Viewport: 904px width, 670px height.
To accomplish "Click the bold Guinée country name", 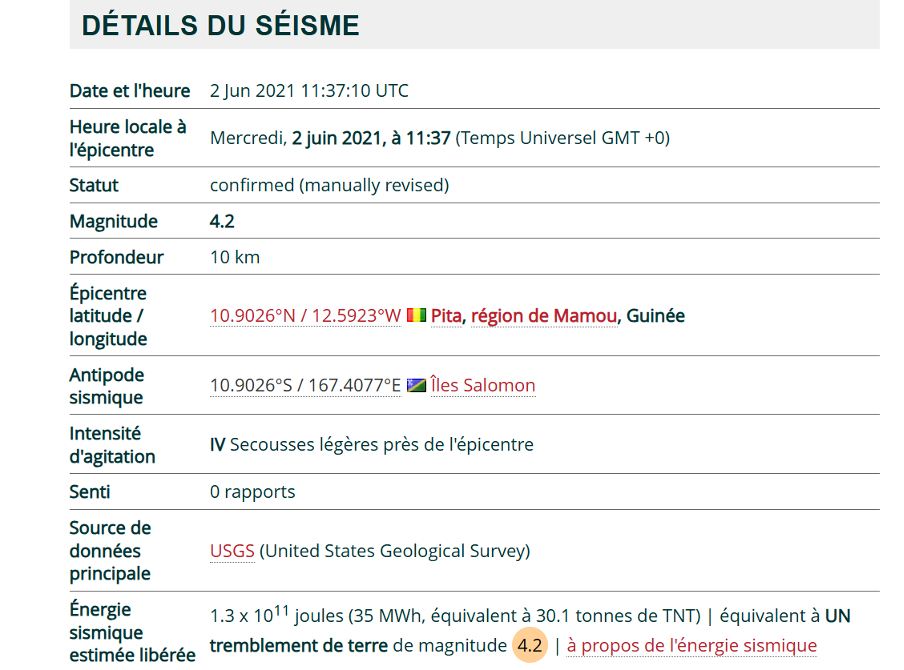I will point(655,316).
